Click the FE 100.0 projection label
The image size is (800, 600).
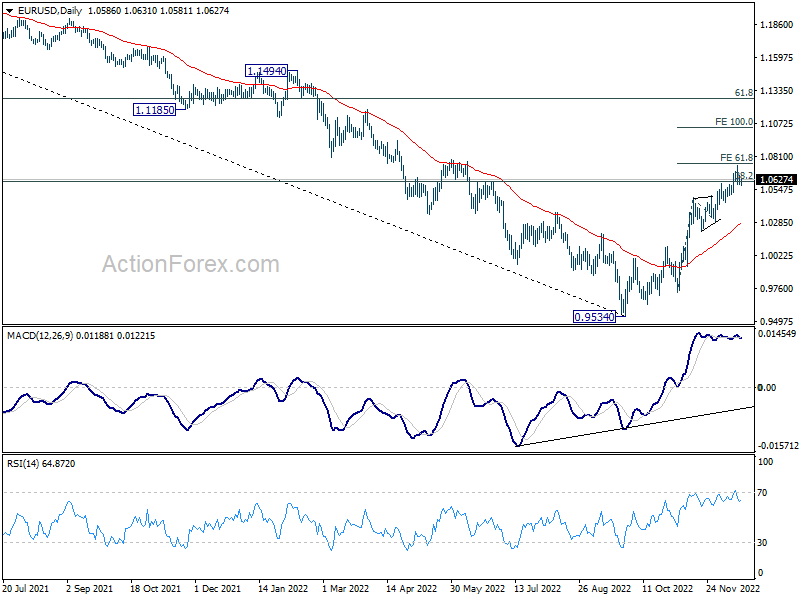click(x=734, y=122)
